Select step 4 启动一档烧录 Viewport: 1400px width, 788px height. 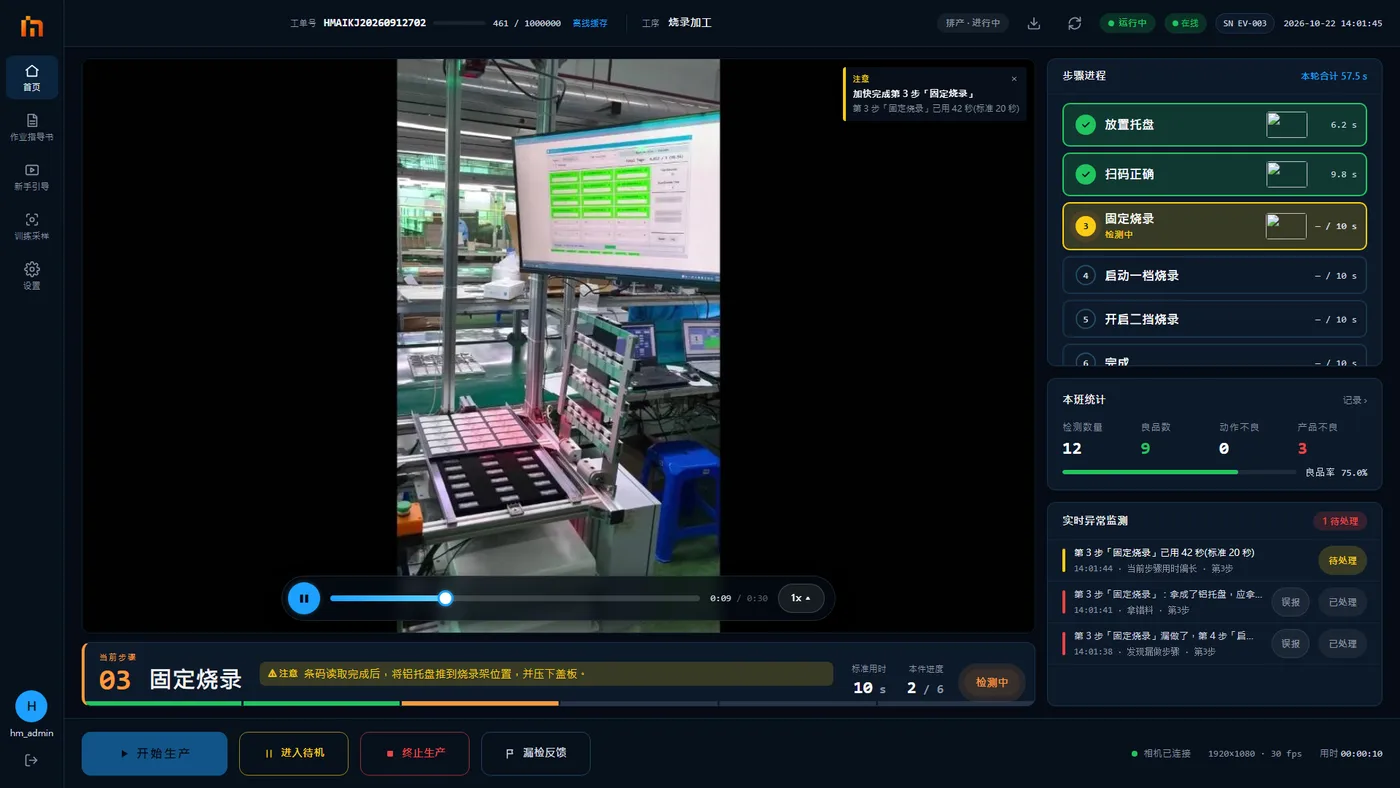click(1214, 275)
